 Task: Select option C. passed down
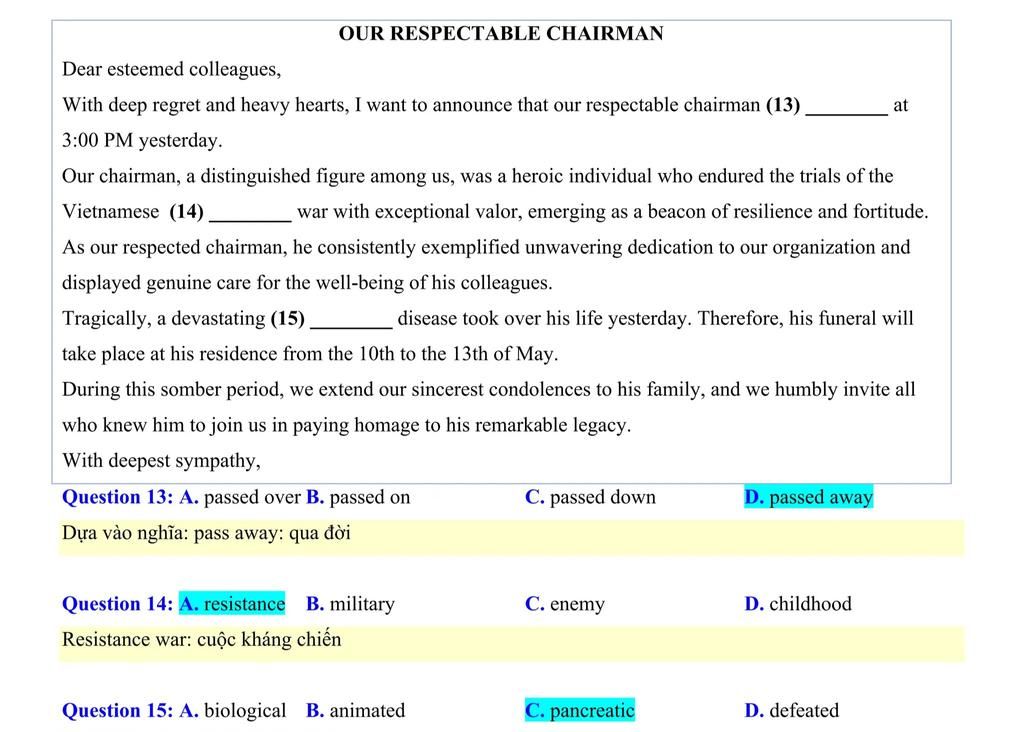[x=590, y=497]
